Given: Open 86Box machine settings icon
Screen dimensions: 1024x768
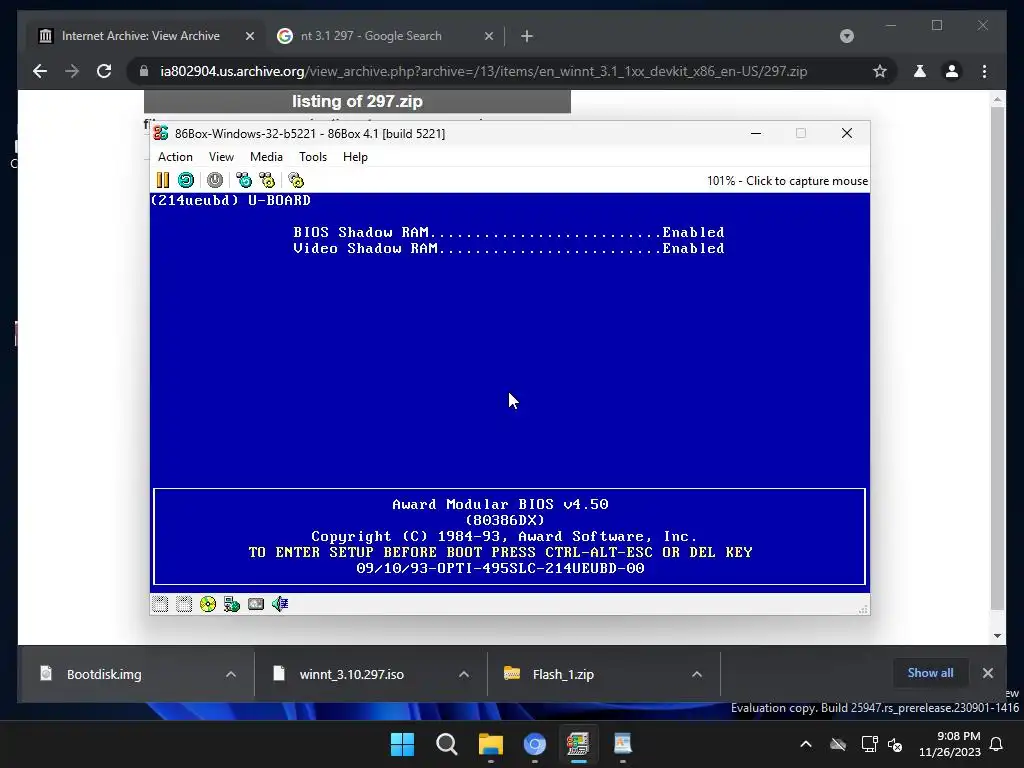Looking at the screenshot, I should 296,180.
